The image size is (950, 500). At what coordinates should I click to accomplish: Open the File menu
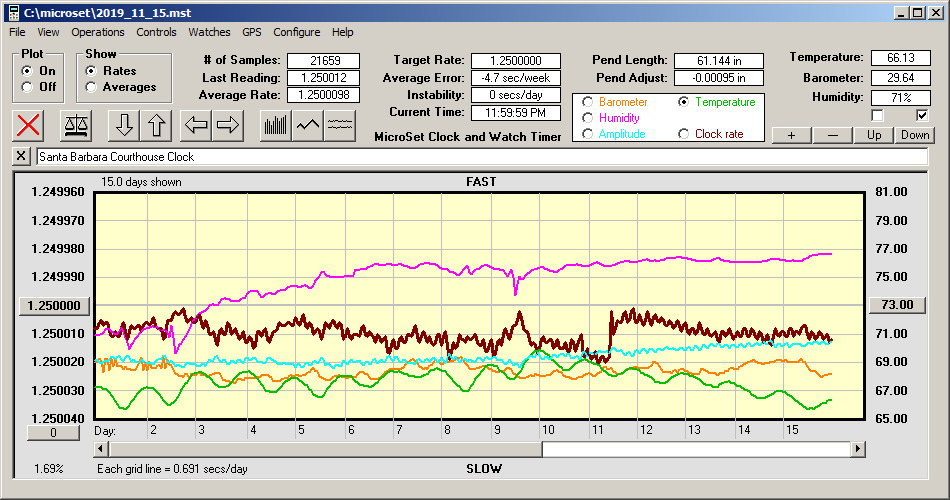pos(17,32)
